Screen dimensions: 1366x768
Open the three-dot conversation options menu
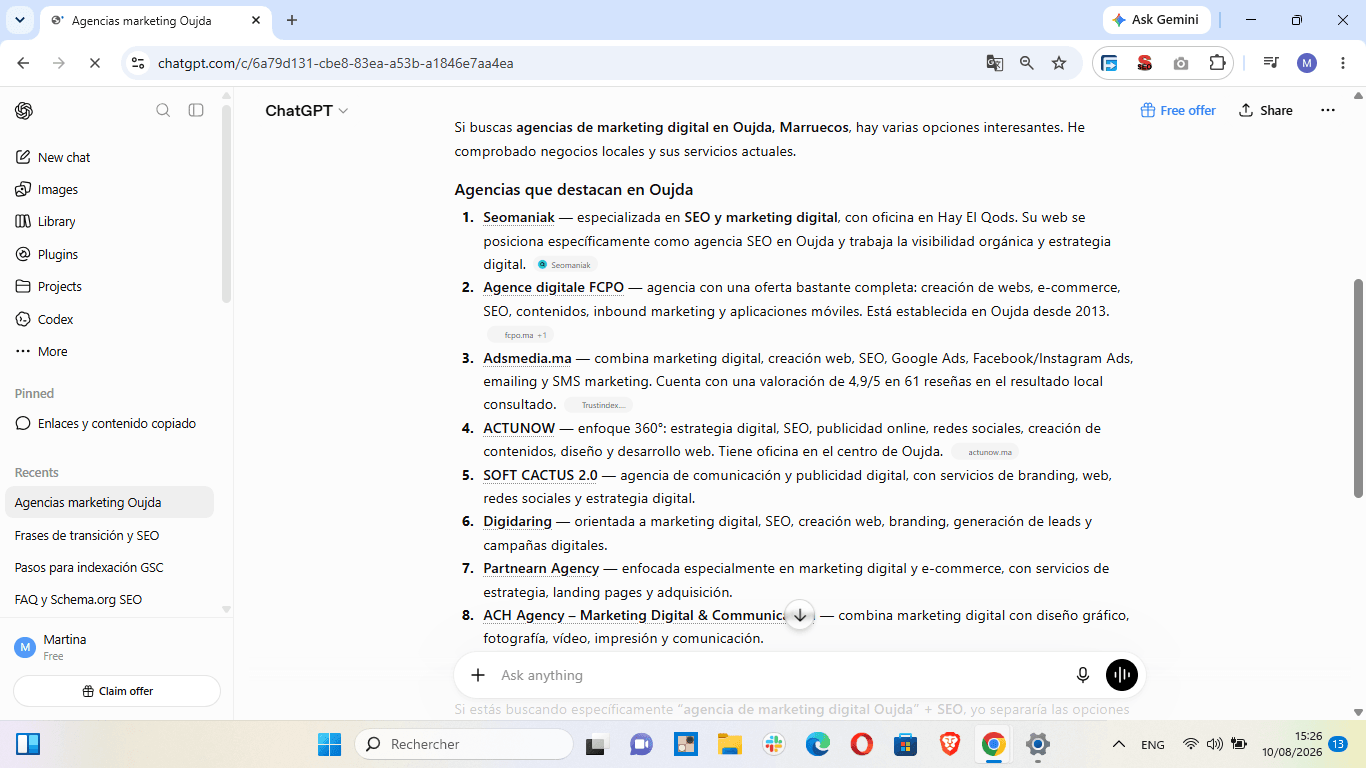[x=1328, y=110]
